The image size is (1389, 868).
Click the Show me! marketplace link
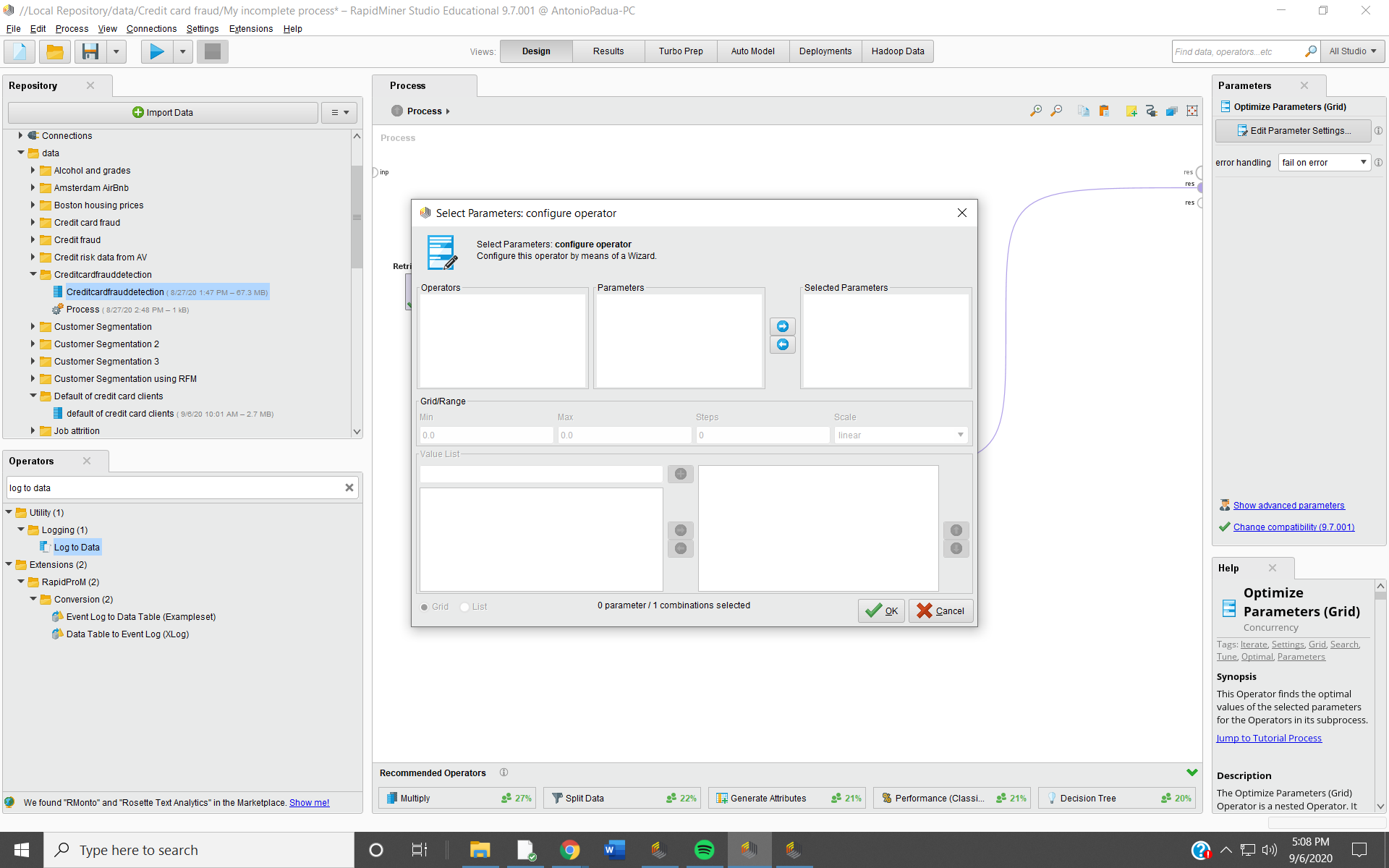pyautogui.click(x=309, y=803)
